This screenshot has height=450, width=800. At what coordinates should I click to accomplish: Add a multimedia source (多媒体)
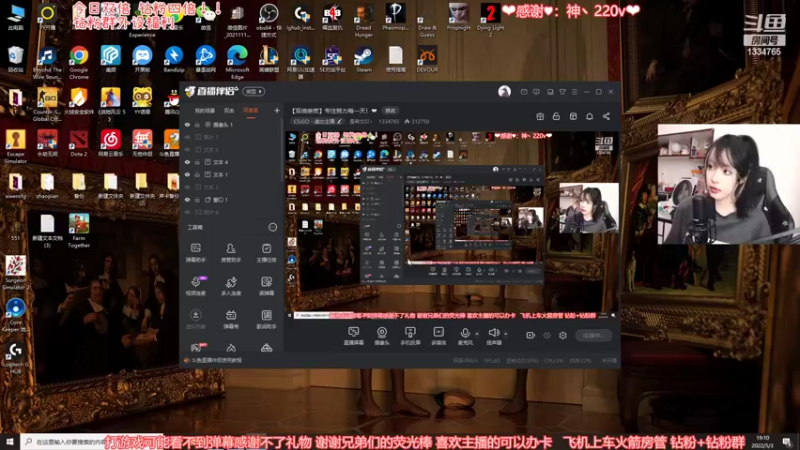[x=439, y=336]
